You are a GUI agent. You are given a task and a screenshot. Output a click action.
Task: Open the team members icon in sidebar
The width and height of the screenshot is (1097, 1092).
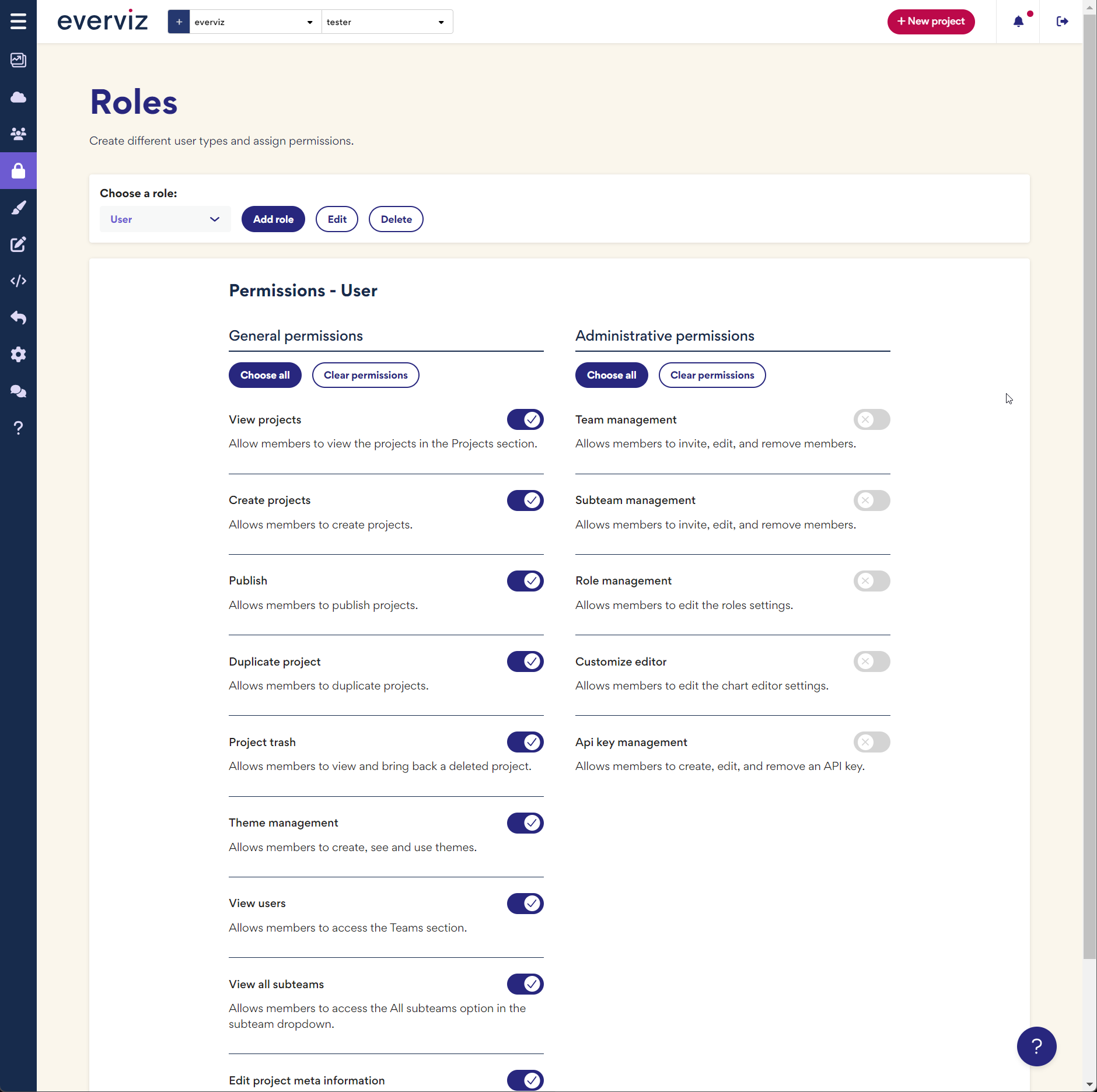(x=18, y=134)
